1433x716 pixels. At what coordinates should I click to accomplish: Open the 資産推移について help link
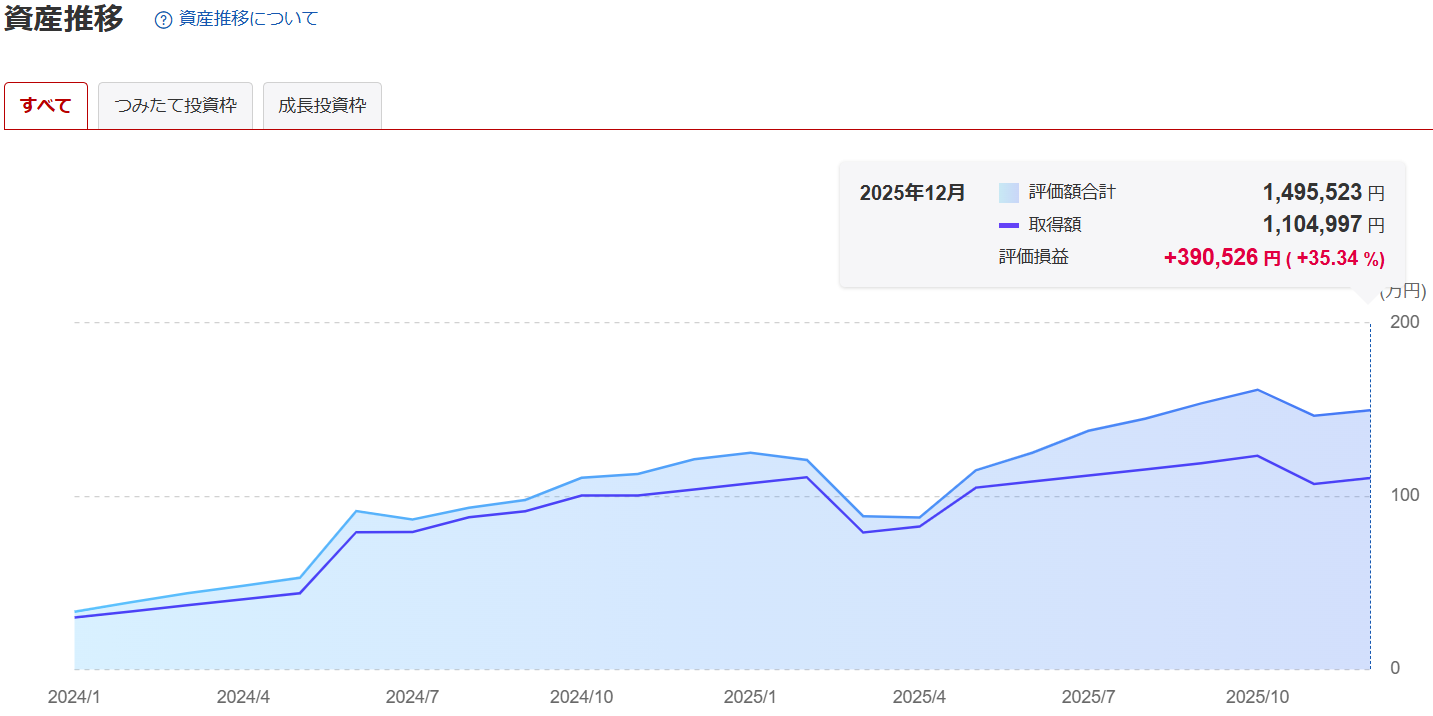coord(248,19)
